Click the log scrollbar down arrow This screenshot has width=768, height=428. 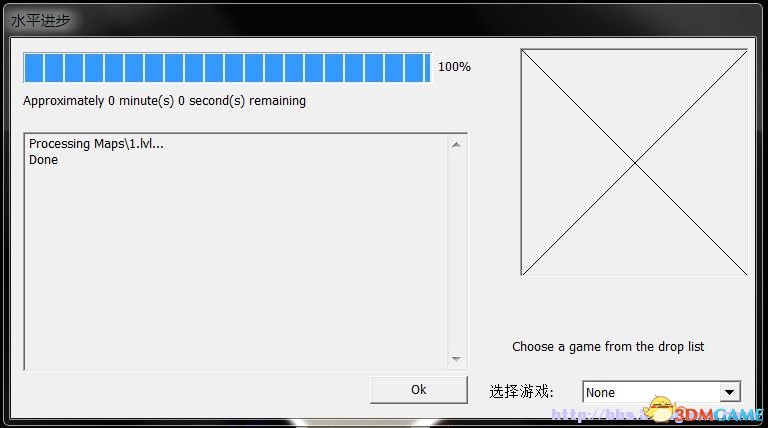coord(456,359)
